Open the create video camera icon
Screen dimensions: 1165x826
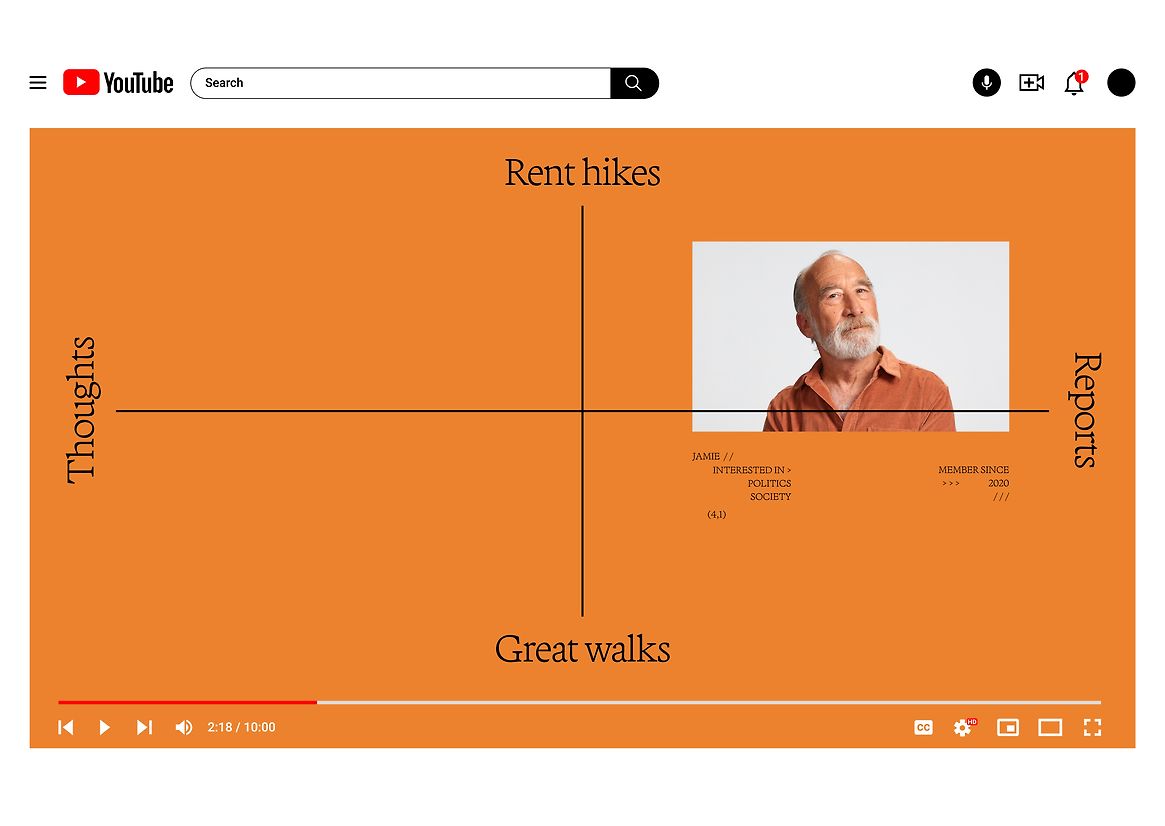click(x=1031, y=83)
